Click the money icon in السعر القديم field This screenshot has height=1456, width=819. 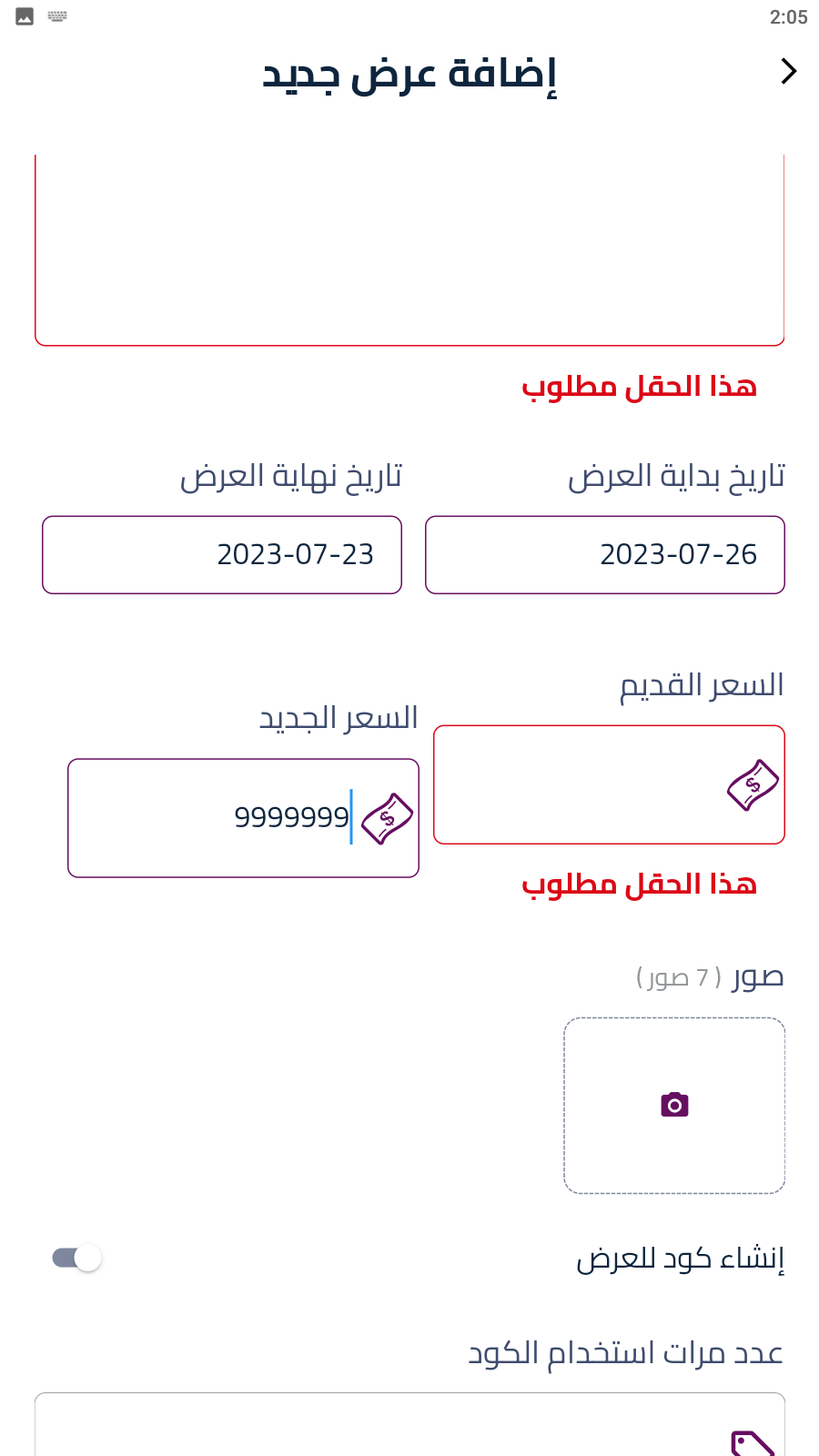[753, 784]
